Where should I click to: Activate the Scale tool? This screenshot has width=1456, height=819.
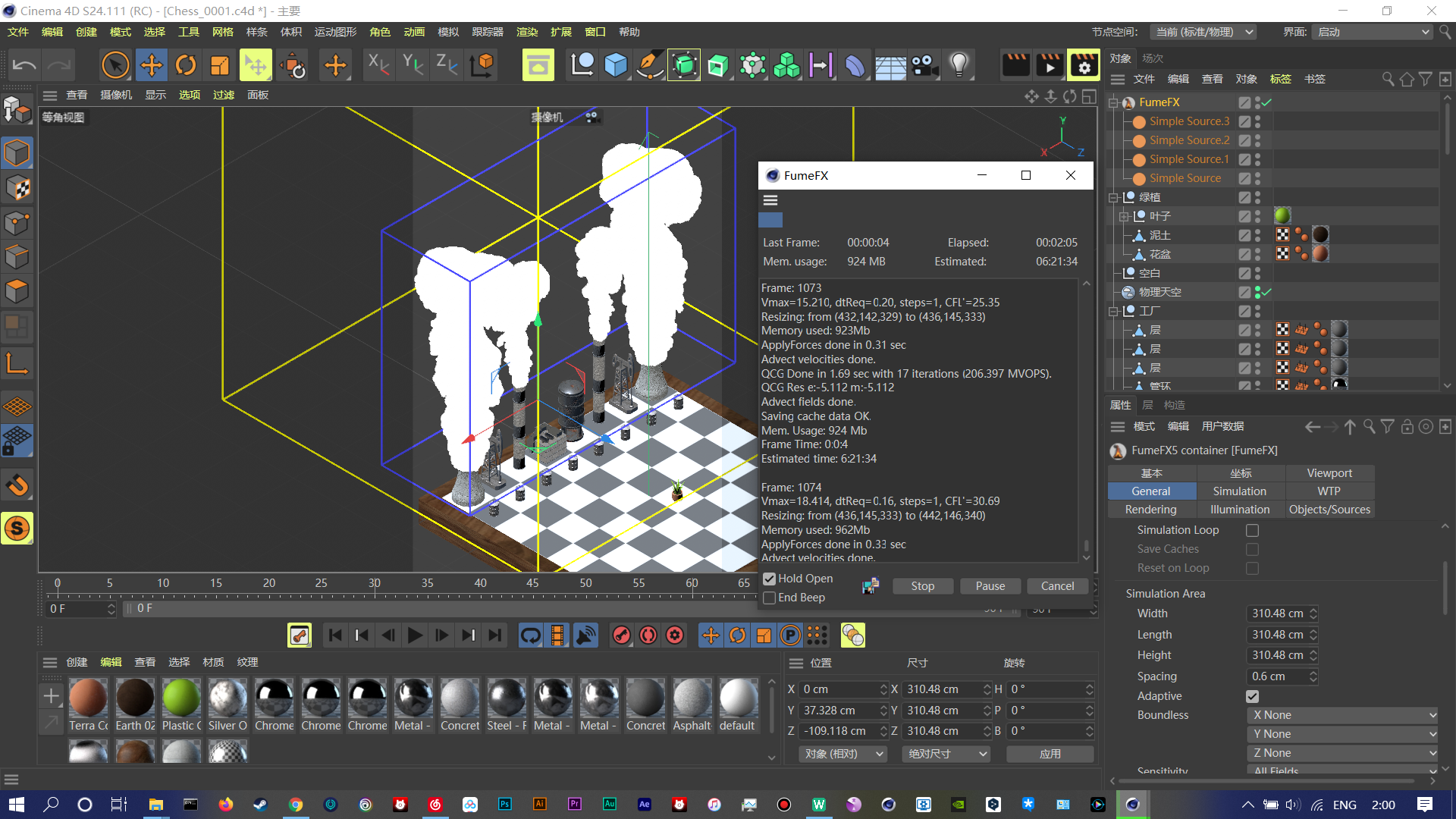point(220,65)
